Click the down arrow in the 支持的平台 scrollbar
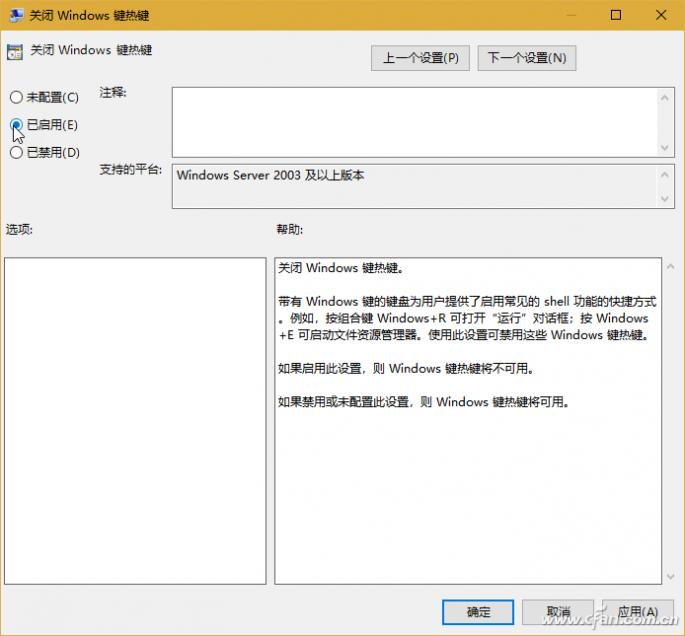The height and width of the screenshot is (636, 685). pos(665,199)
